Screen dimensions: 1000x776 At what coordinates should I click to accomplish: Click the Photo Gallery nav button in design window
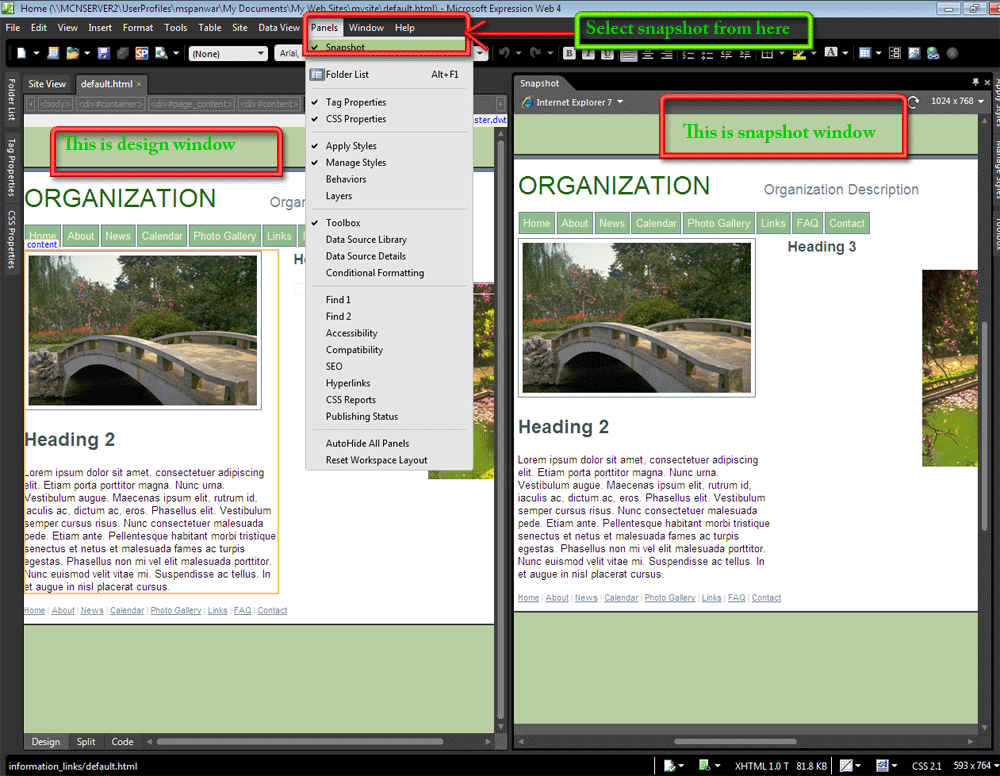pos(224,236)
